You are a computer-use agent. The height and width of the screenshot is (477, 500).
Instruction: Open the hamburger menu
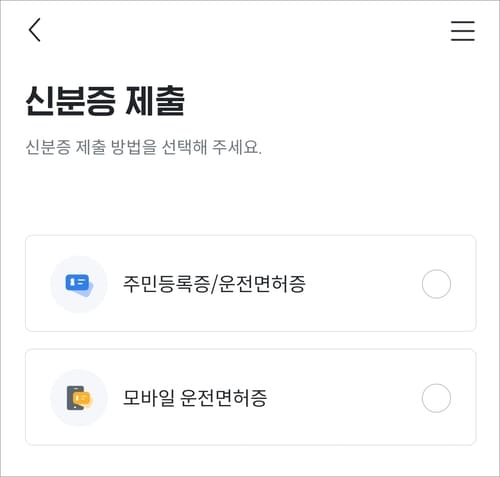pos(463,31)
